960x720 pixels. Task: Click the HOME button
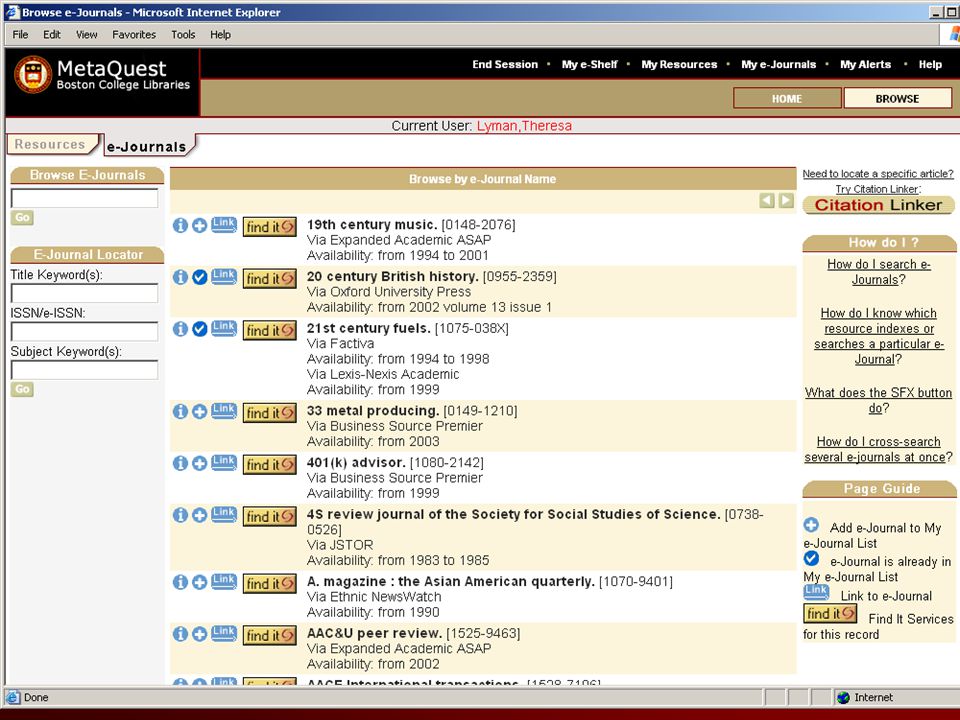coord(787,99)
